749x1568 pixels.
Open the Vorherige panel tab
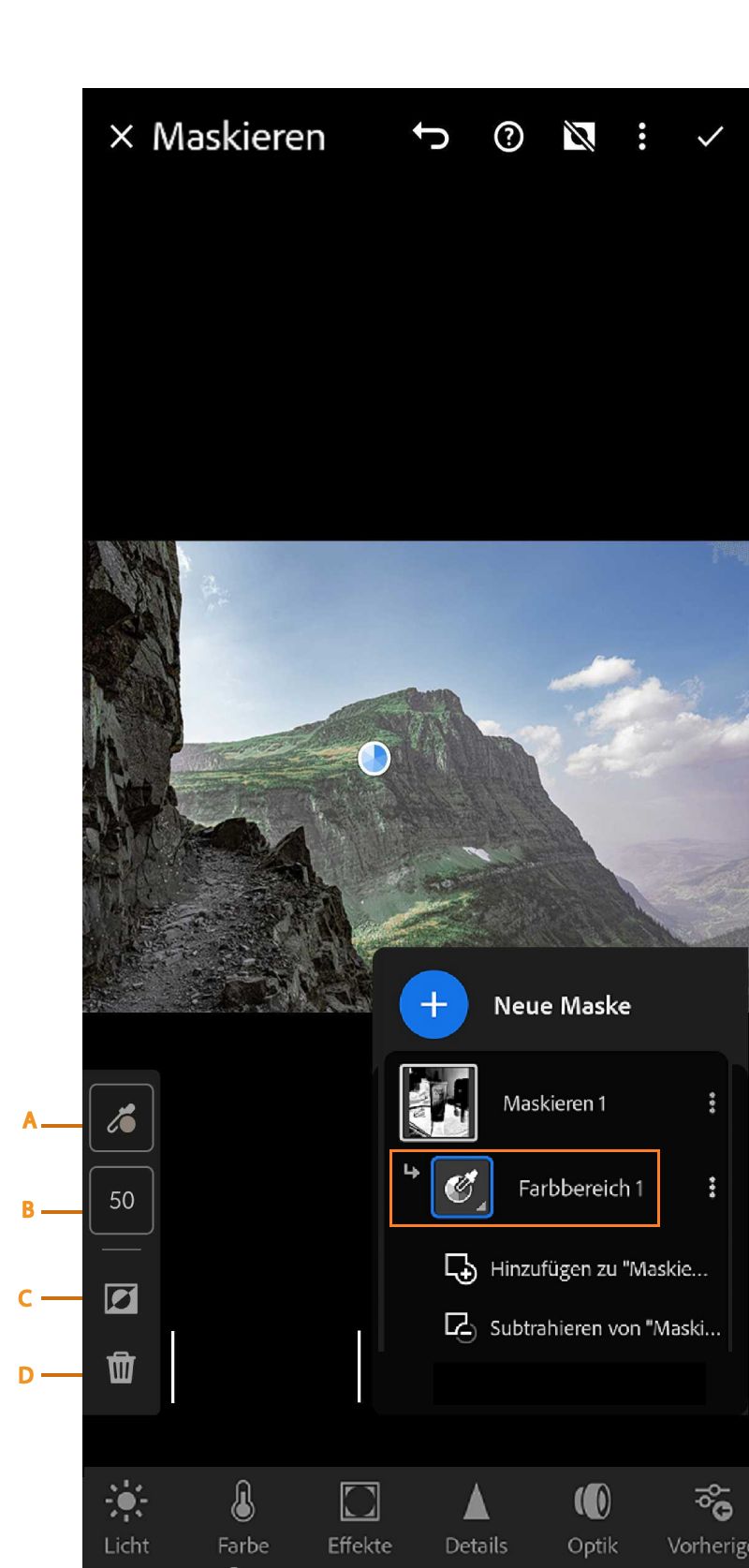pyautogui.click(x=709, y=1517)
